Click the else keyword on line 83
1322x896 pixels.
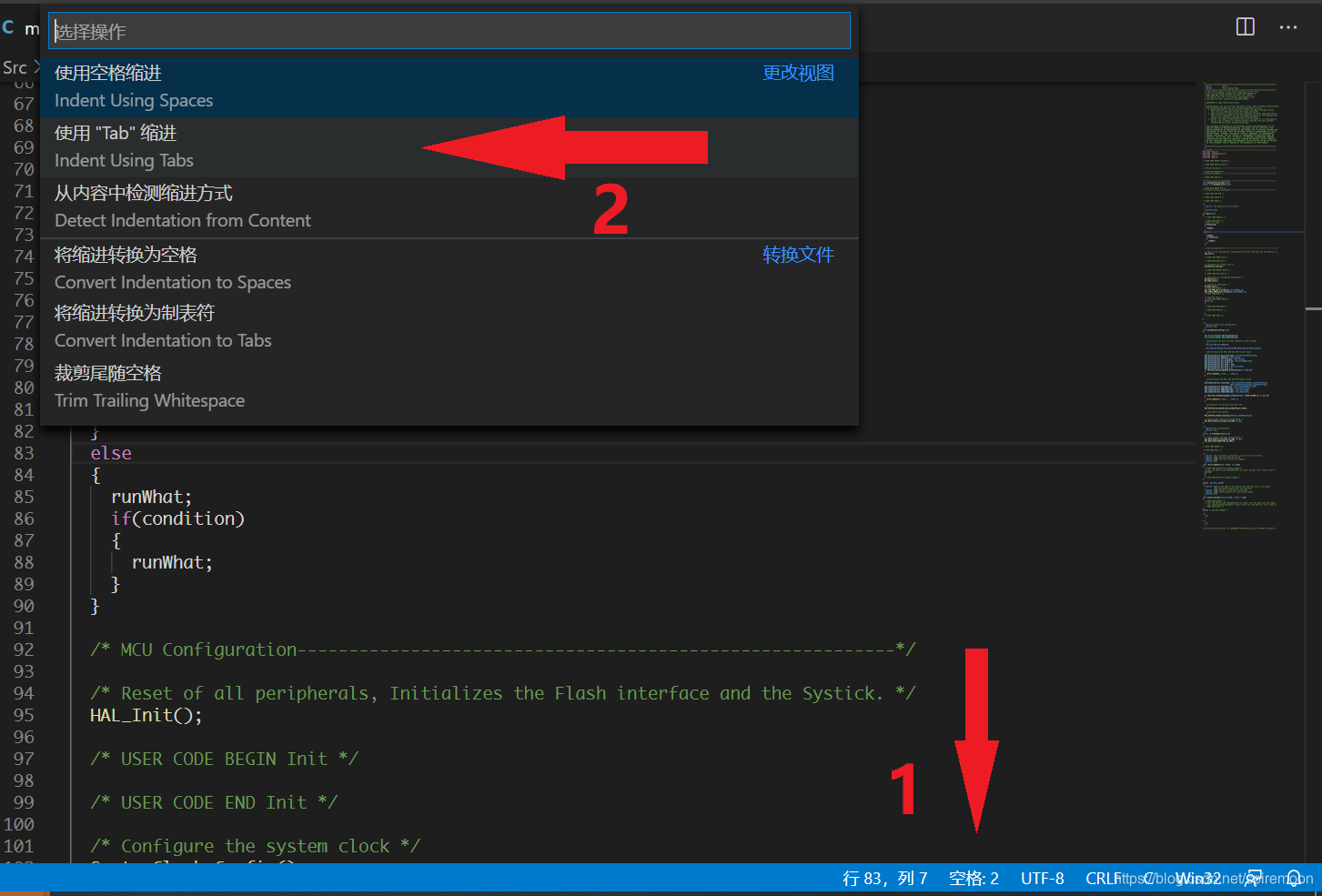111,453
